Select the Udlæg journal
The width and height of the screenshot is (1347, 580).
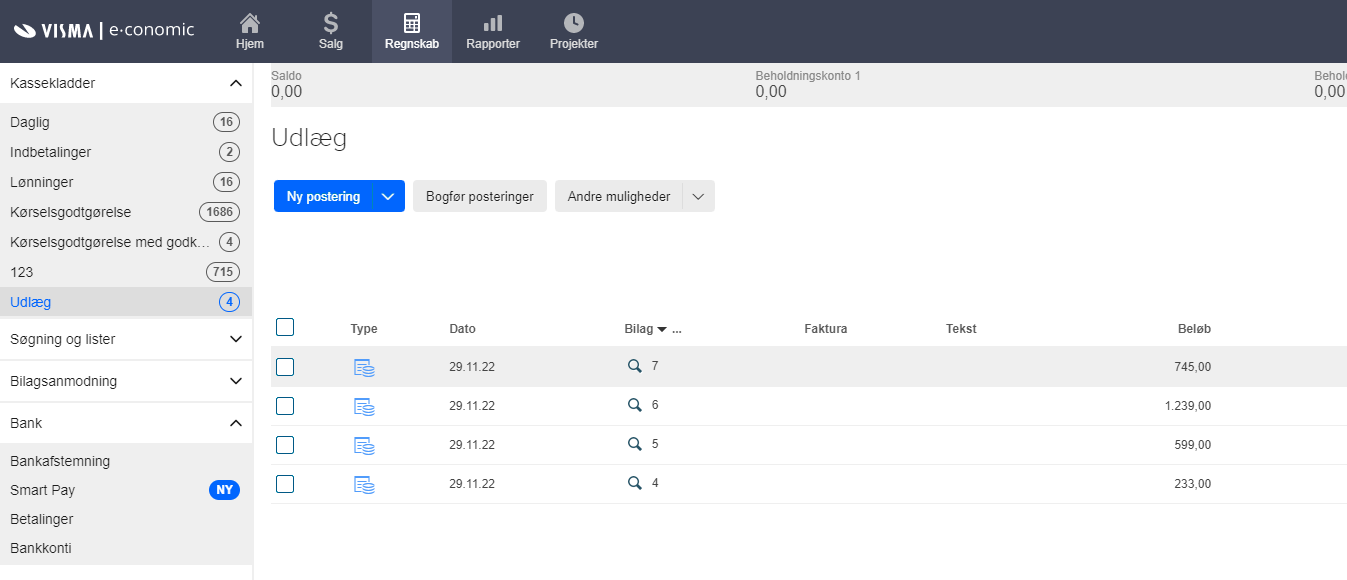coord(126,302)
